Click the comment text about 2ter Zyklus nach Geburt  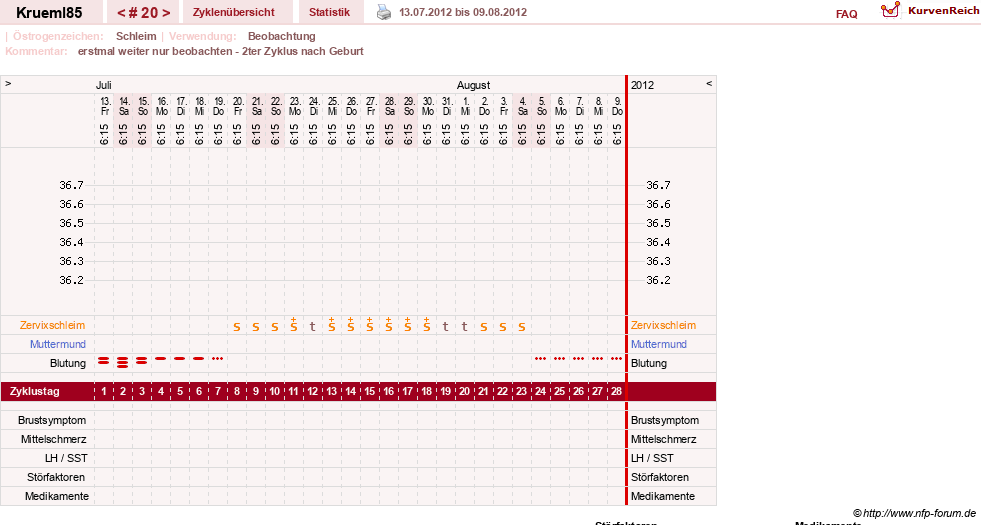pos(220,51)
